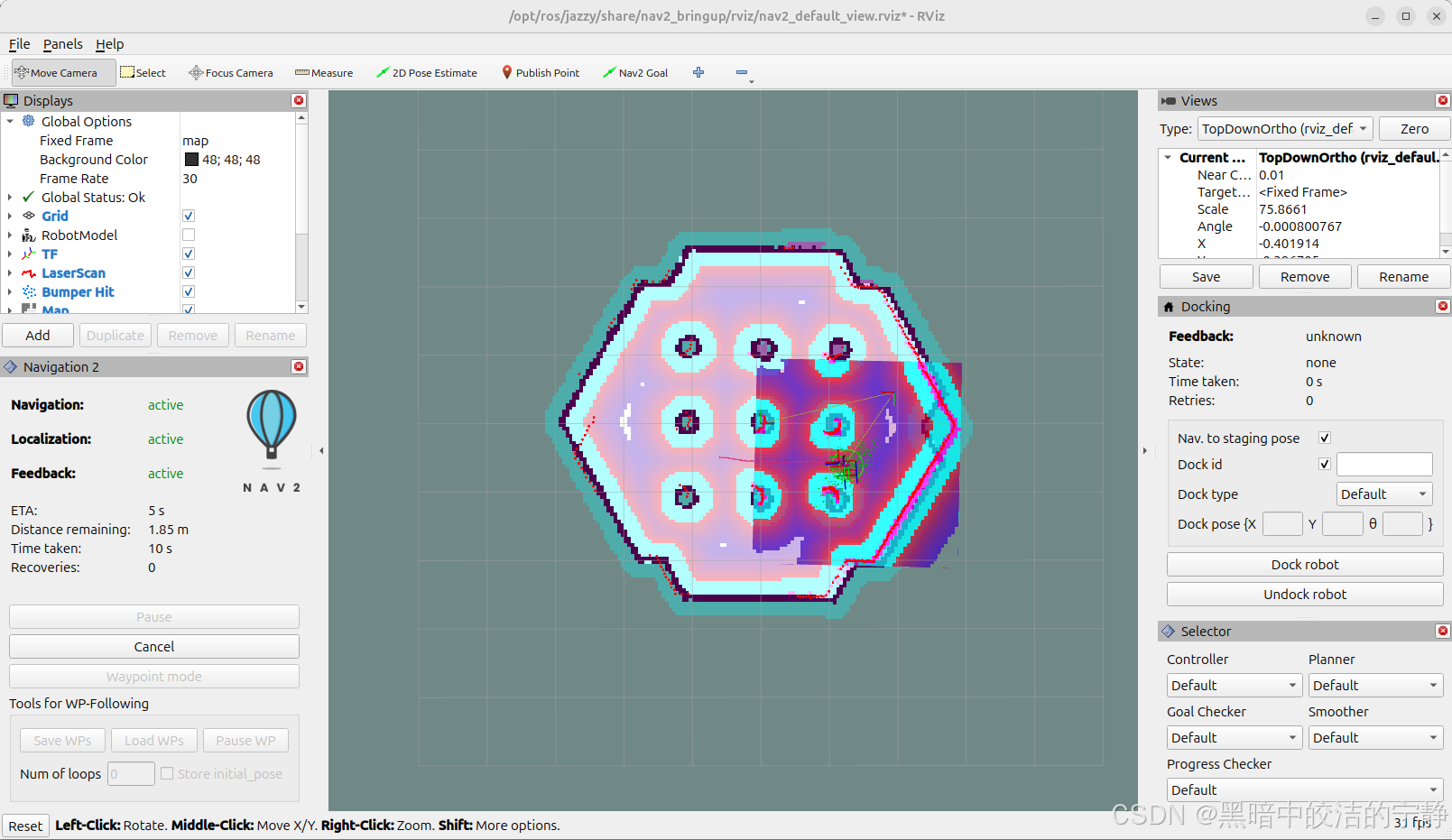Click the Dock id input field

pos(1384,464)
